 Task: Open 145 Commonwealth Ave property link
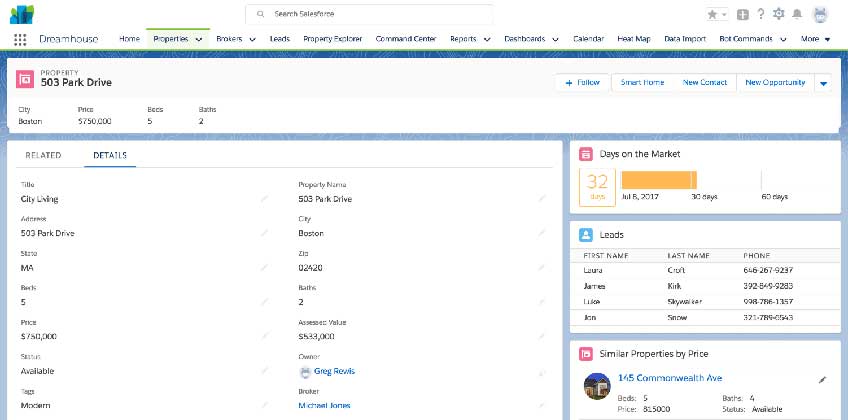tap(670, 378)
